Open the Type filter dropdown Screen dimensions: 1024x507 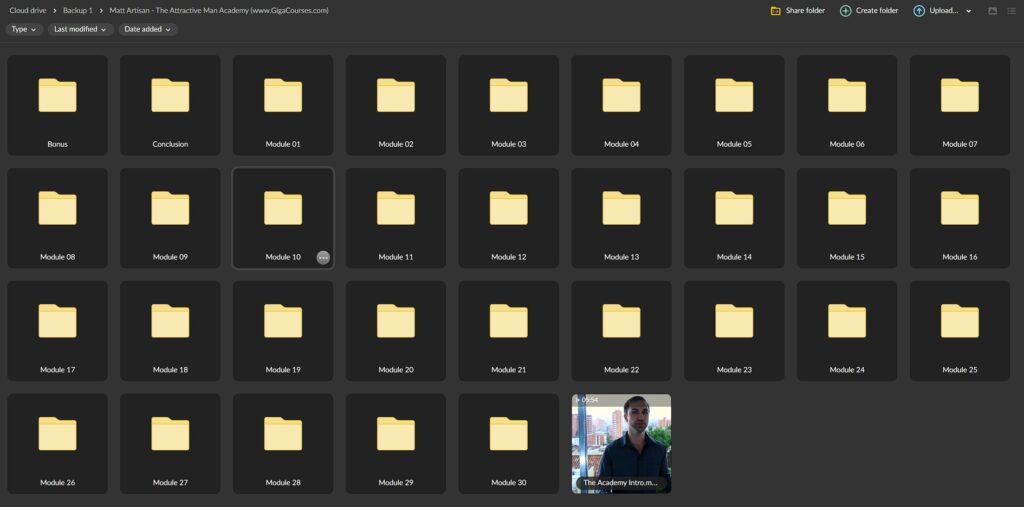24,29
